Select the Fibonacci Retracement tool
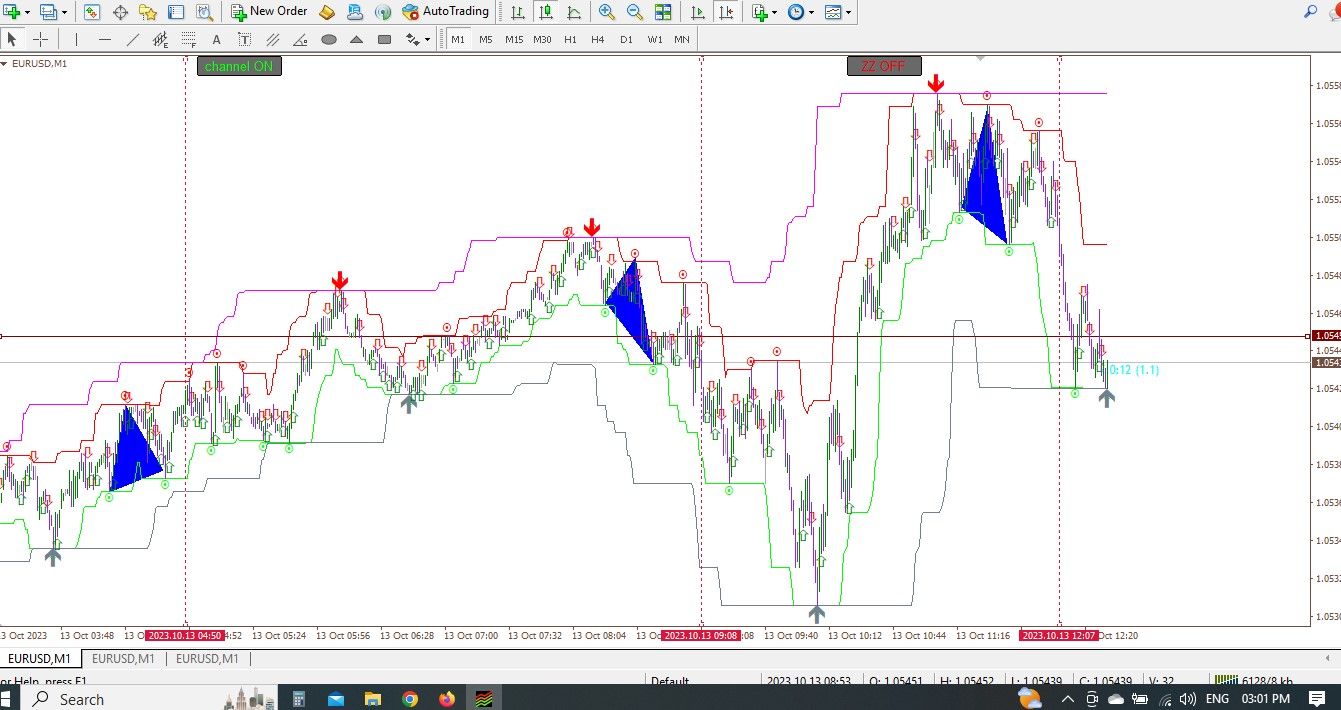This screenshot has width=1341, height=710. 188,39
